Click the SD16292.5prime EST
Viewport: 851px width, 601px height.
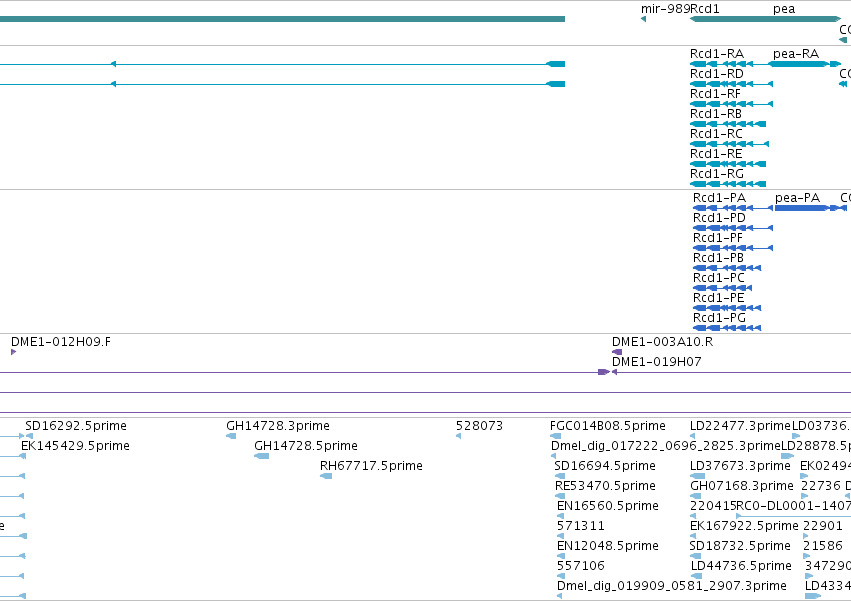coord(76,426)
